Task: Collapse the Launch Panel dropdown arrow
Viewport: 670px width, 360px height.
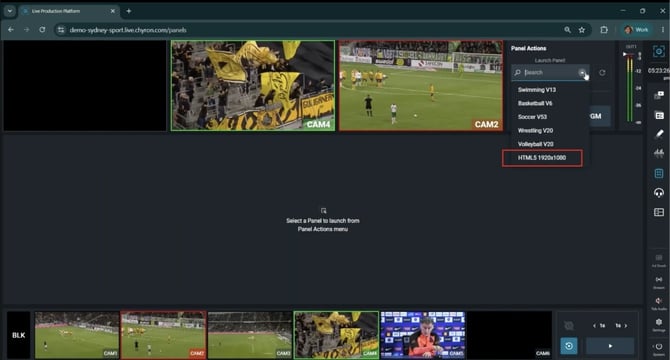Action: point(582,73)
